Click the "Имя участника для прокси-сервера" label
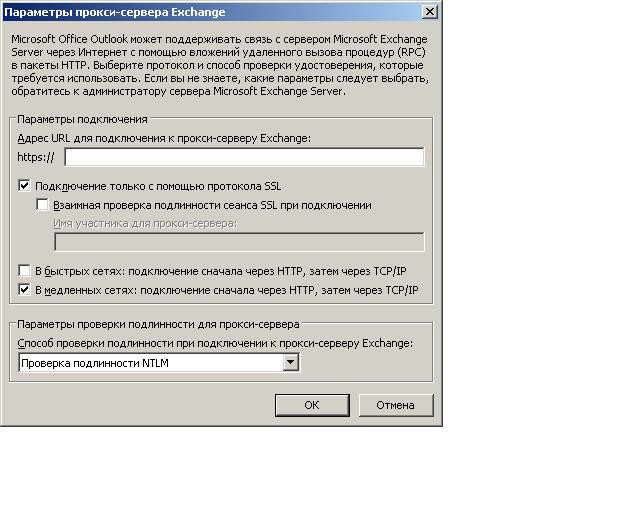This screenshot has height=512, width=640. coord(145,223)
